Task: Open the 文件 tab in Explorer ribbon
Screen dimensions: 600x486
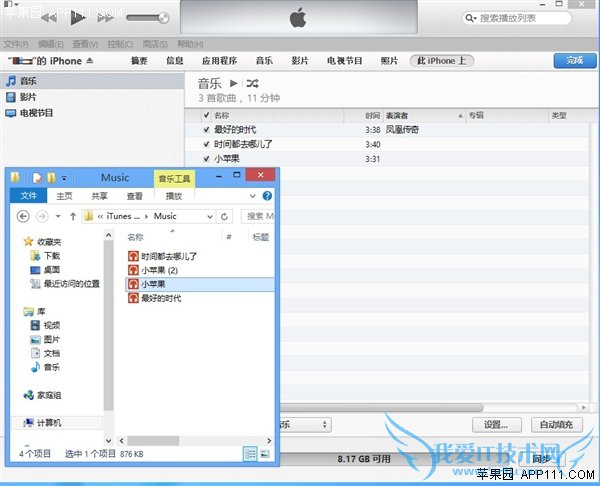Action: [x=29, y=196]
